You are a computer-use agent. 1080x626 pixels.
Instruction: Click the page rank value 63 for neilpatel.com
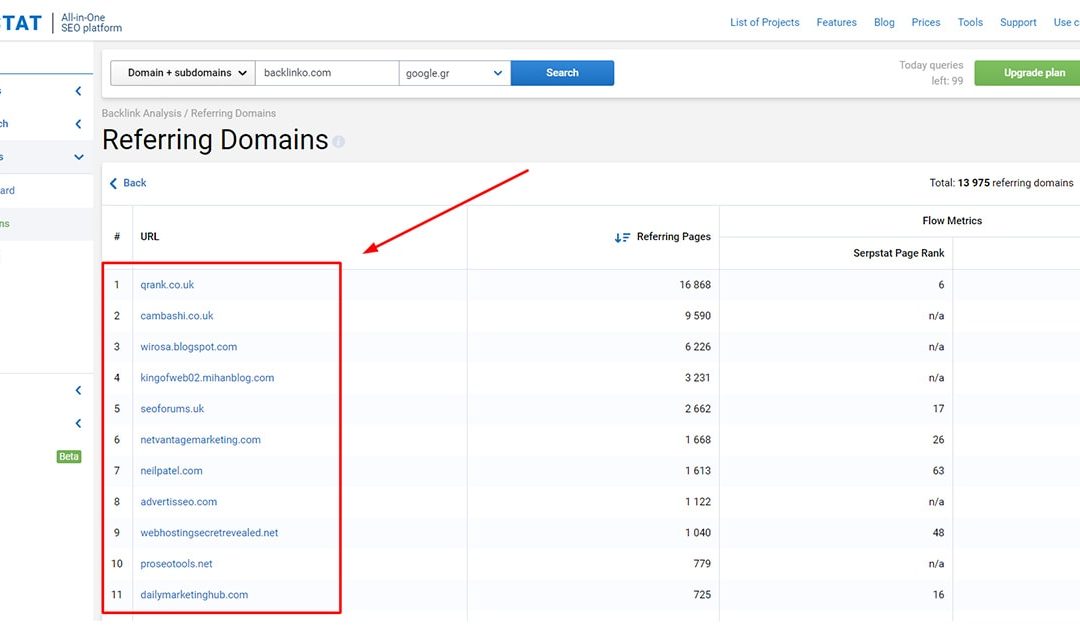point(938,471)
